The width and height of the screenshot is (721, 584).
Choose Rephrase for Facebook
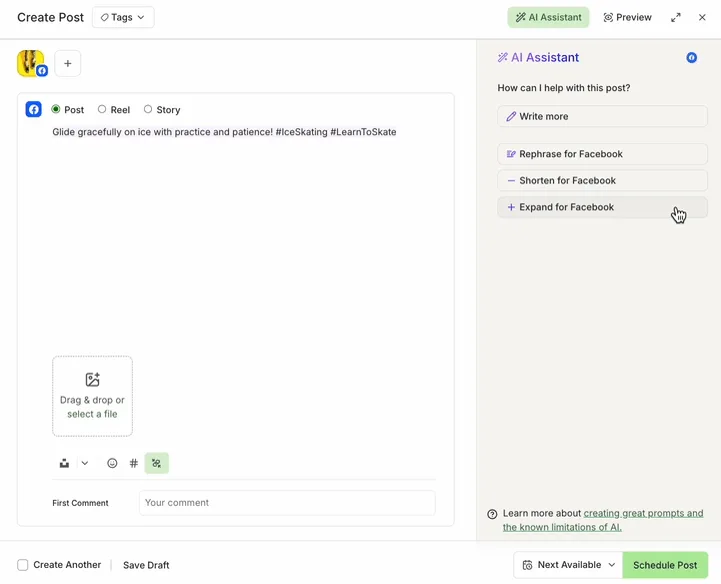[602, 154]
